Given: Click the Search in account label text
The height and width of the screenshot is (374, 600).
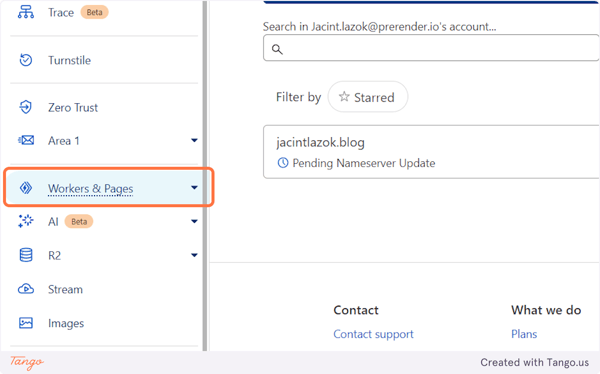Looking at the screenshot, I should tap(380, 26).
